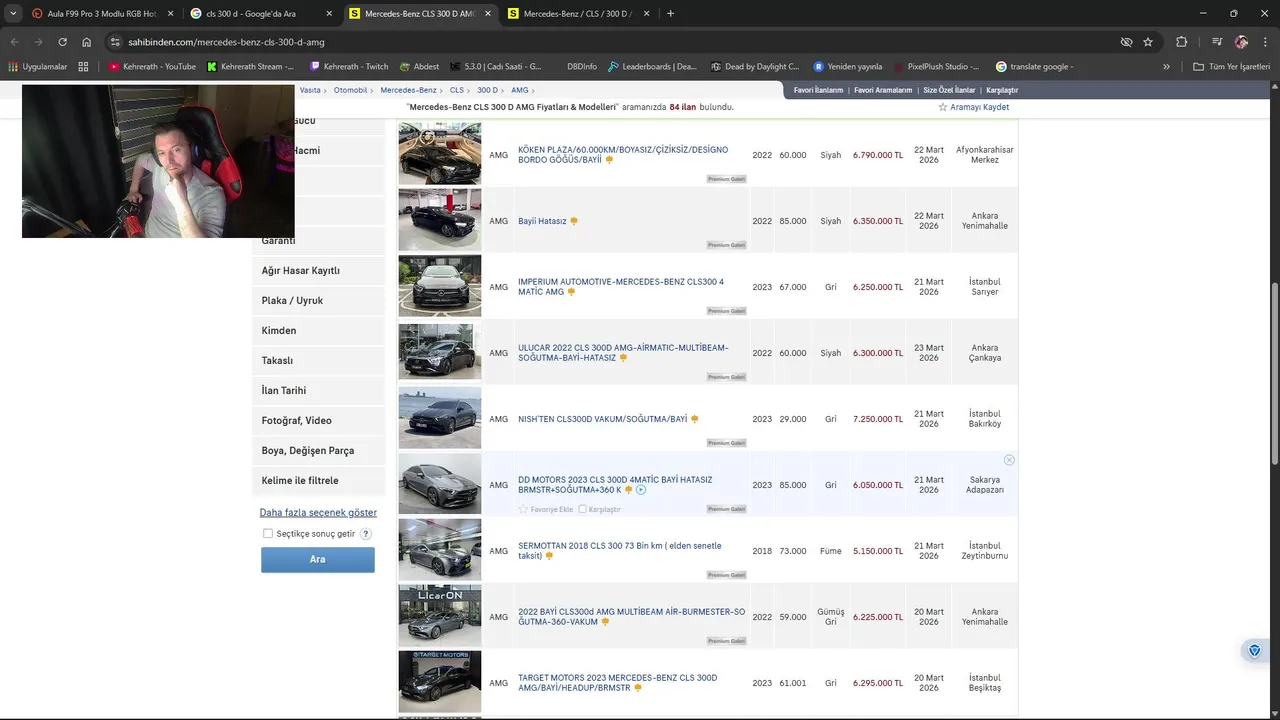This screenshot has width=1280, height=720.
Task: Expand the Plaka / Uyruk filter
Action: [x=318, y=301]
